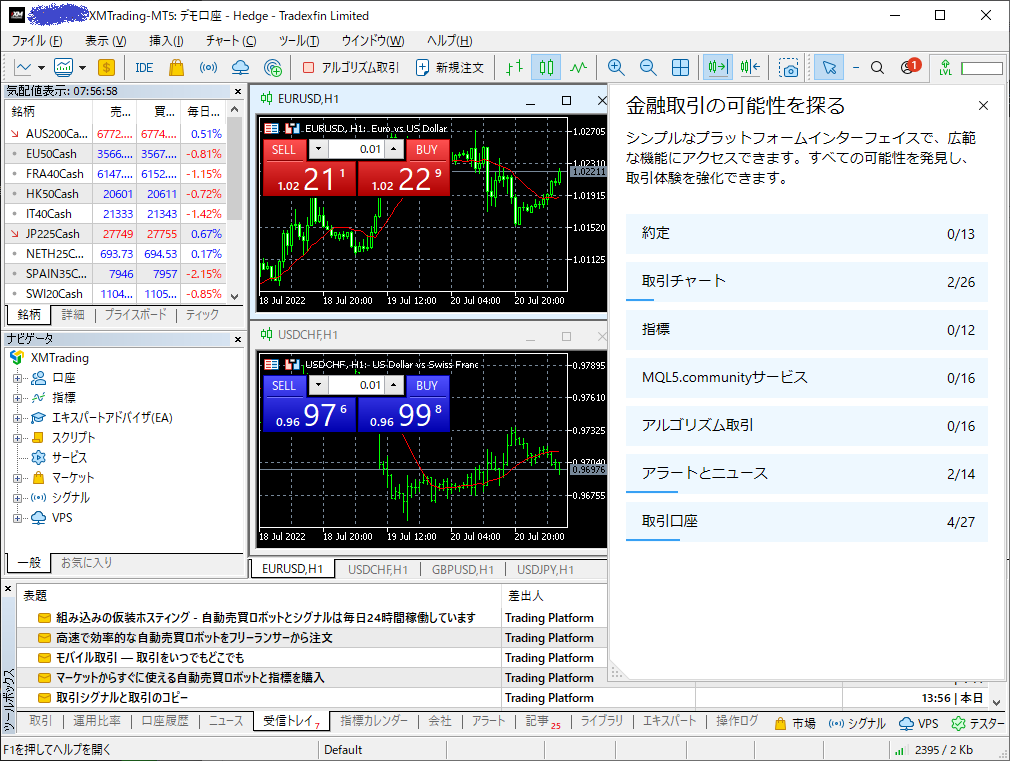Switch to the news tab in Toolbox
Image resolution: width=1010 pixels, height=761 pixels.
point(226,721)
